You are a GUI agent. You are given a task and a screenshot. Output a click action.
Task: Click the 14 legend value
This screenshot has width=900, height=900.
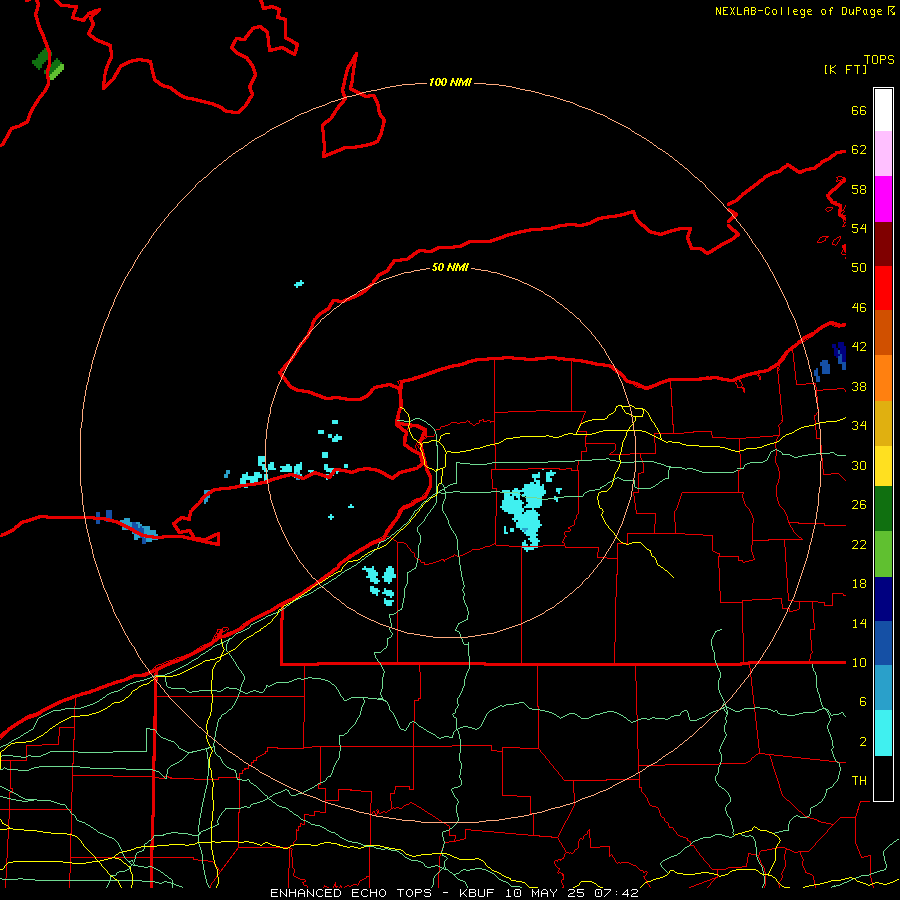(859, 623)
